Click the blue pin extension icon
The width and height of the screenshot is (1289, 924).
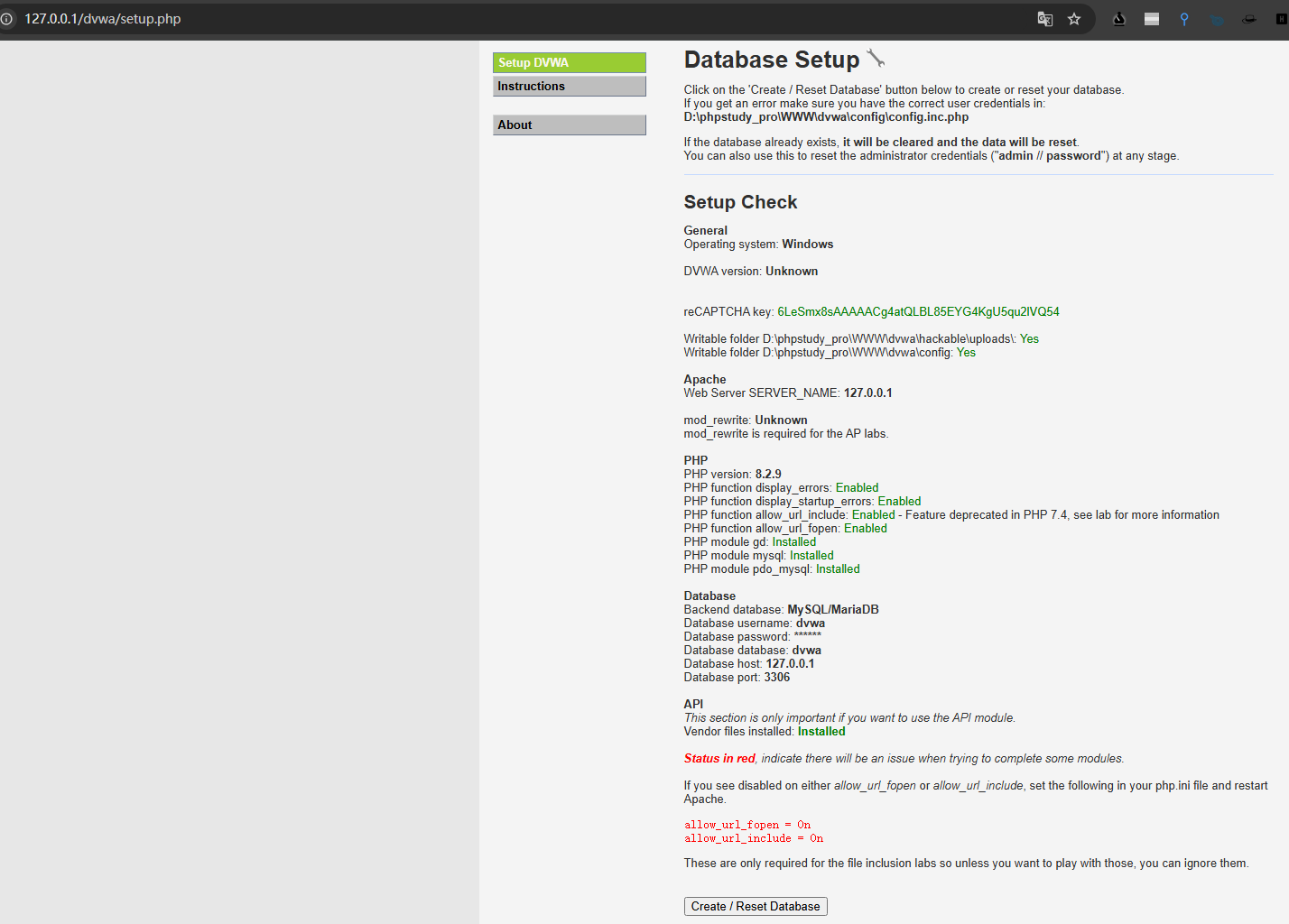1184,19
